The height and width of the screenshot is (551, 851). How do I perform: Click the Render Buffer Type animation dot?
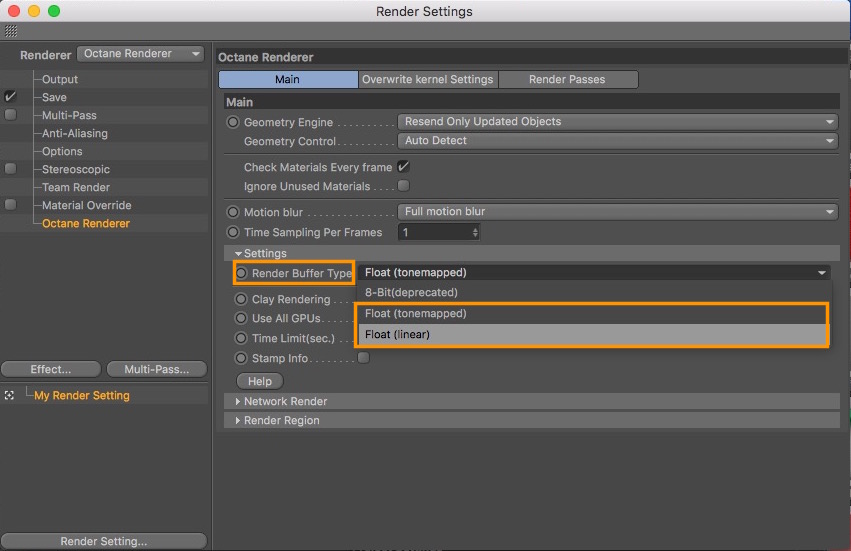[x=242, y=273]
